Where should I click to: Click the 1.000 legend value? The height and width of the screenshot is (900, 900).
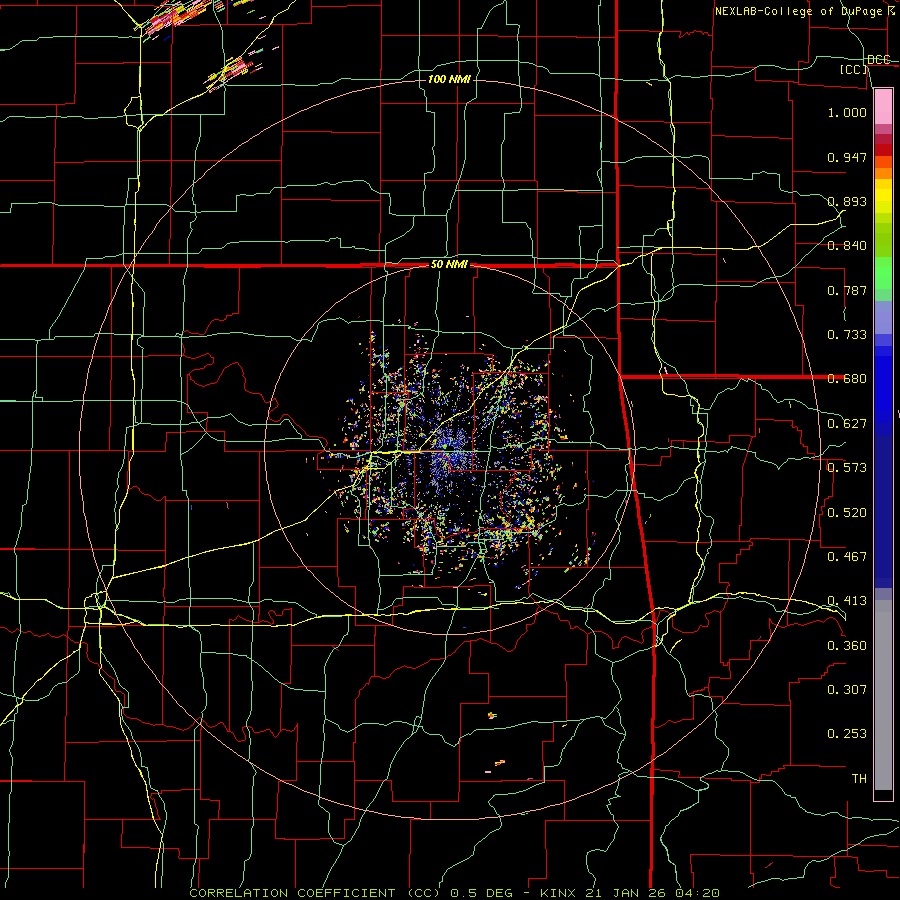pos(847,112)
